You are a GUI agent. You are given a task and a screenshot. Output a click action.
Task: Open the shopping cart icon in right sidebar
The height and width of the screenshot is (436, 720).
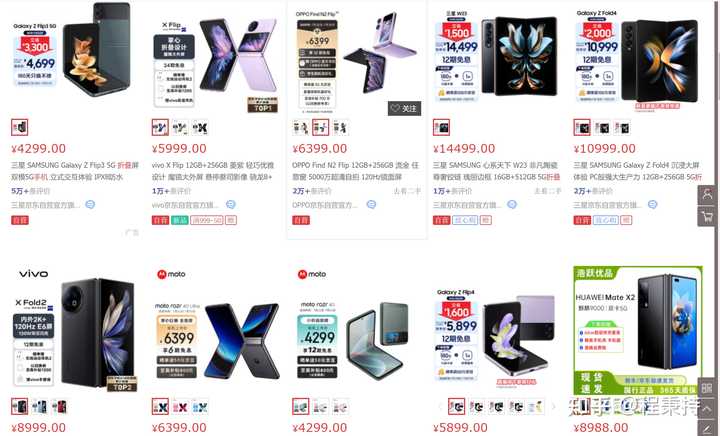coord(708,216)
